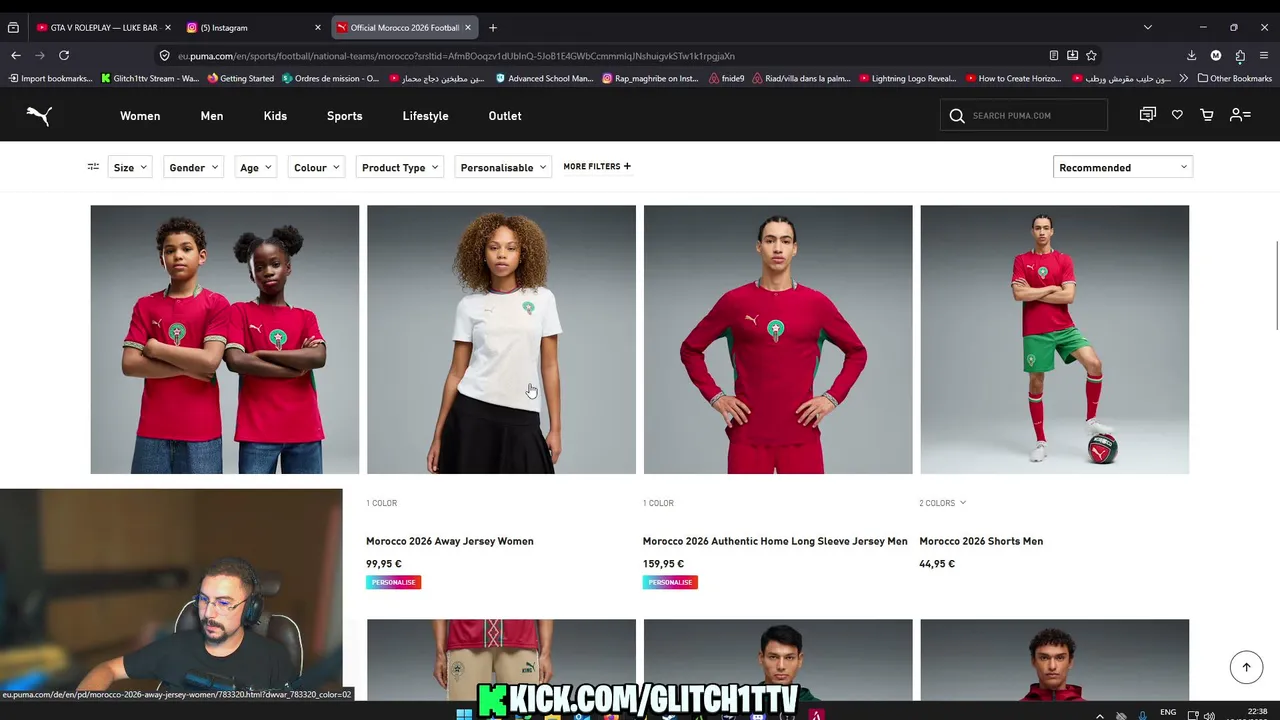Open the Advanced School Man... bookmark
The height and width of the screenshot is (720, 1280).
[x=543, y=79]
